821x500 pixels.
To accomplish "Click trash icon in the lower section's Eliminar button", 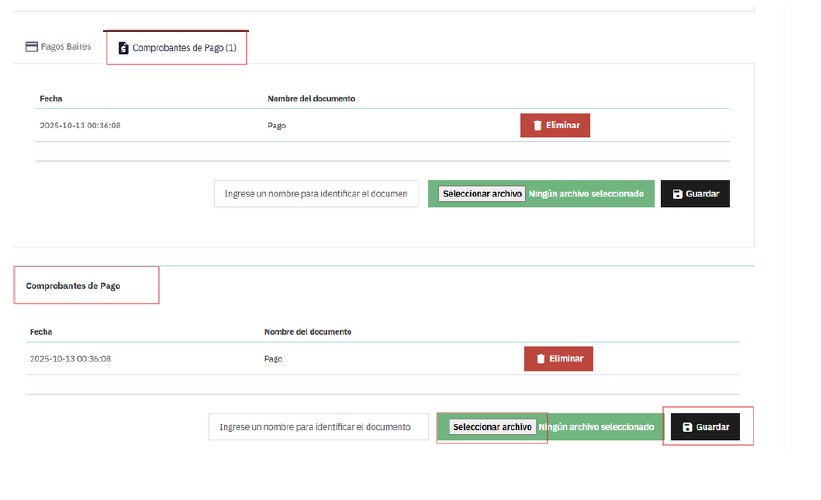I will click(x=541, y=359).
